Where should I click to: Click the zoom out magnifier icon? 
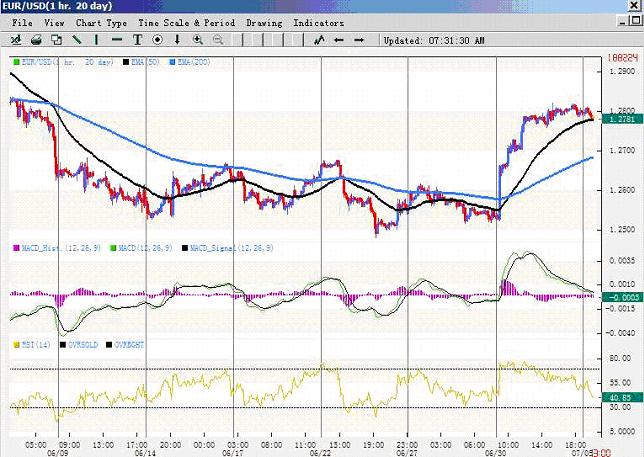pos(218,40)
